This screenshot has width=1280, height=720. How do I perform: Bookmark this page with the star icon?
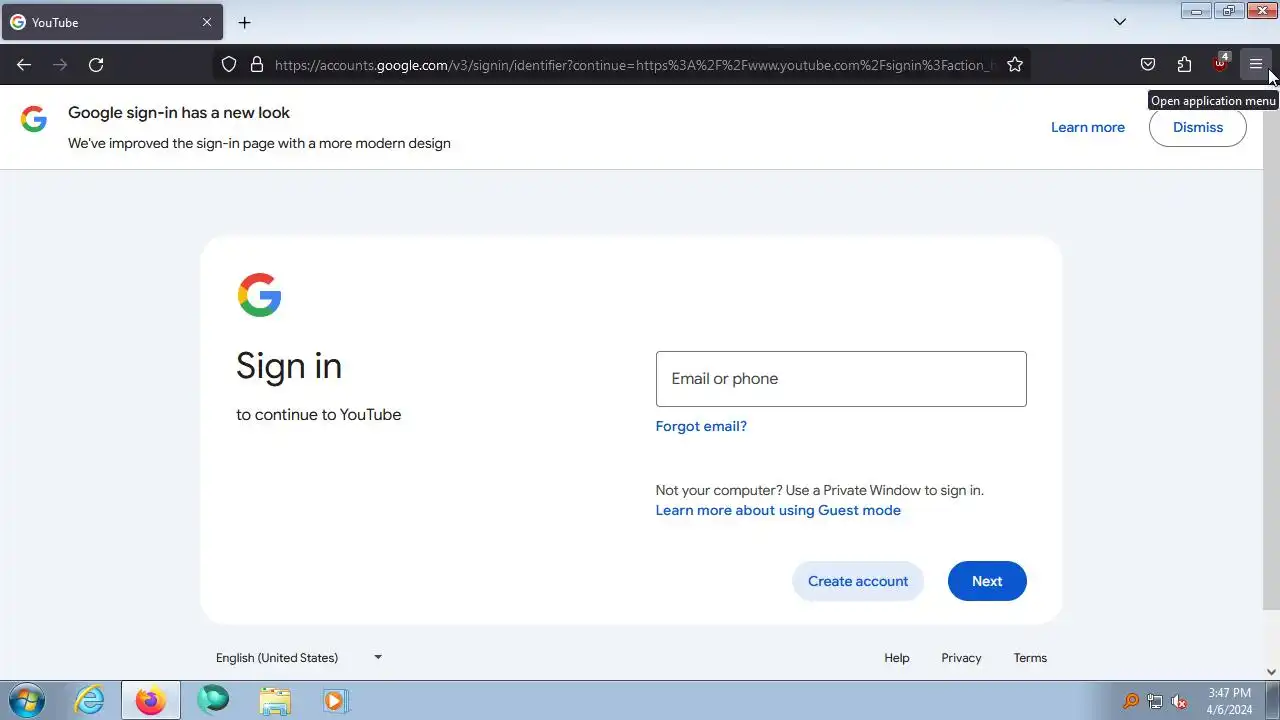pyautogui.click(x=1015, y=65)
